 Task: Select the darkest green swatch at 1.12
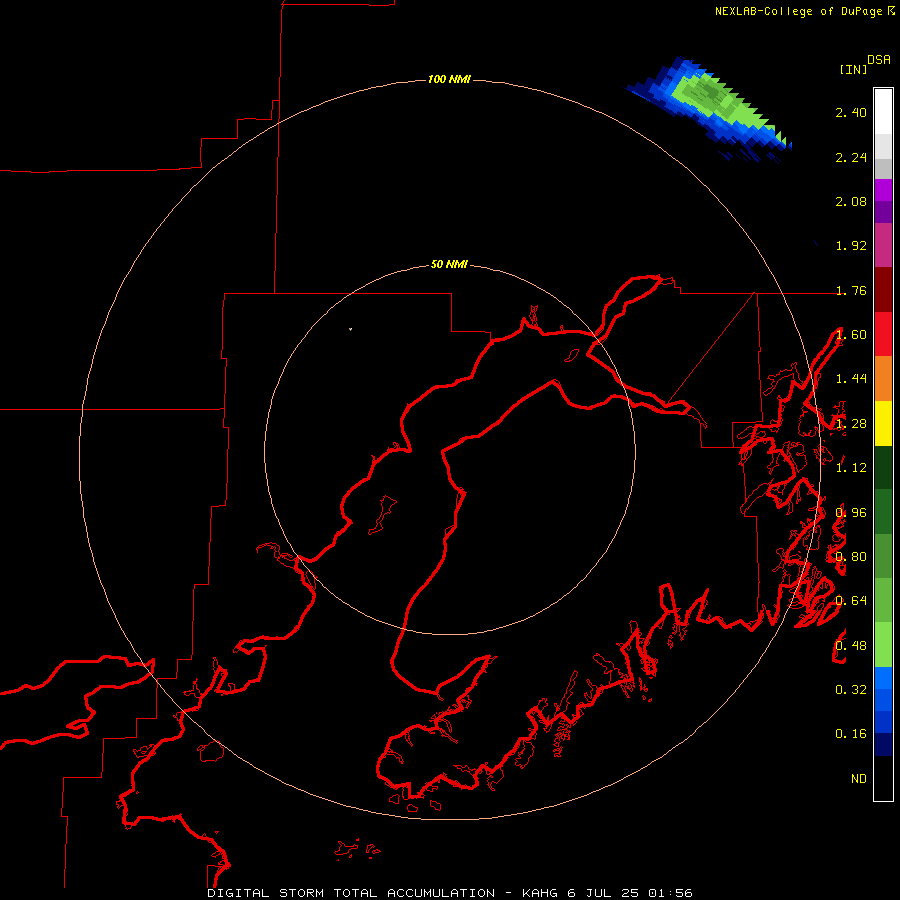pos(883,467)
